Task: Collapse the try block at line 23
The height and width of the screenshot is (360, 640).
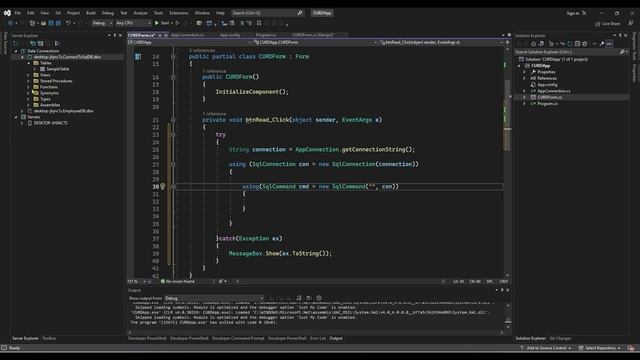Action: pyautogui.click(x=173, y=135)
